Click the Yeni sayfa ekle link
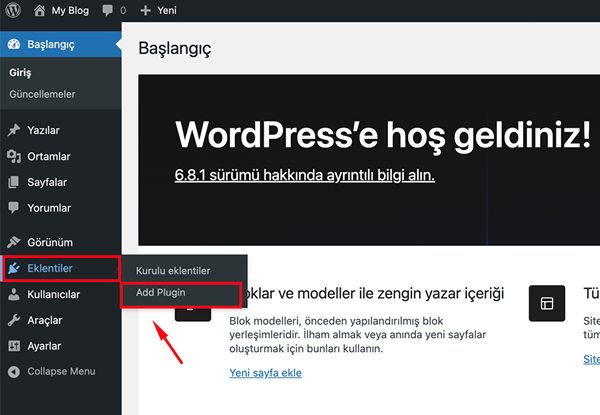This screenshot has width=600, height=415. (x=266, y=373)
